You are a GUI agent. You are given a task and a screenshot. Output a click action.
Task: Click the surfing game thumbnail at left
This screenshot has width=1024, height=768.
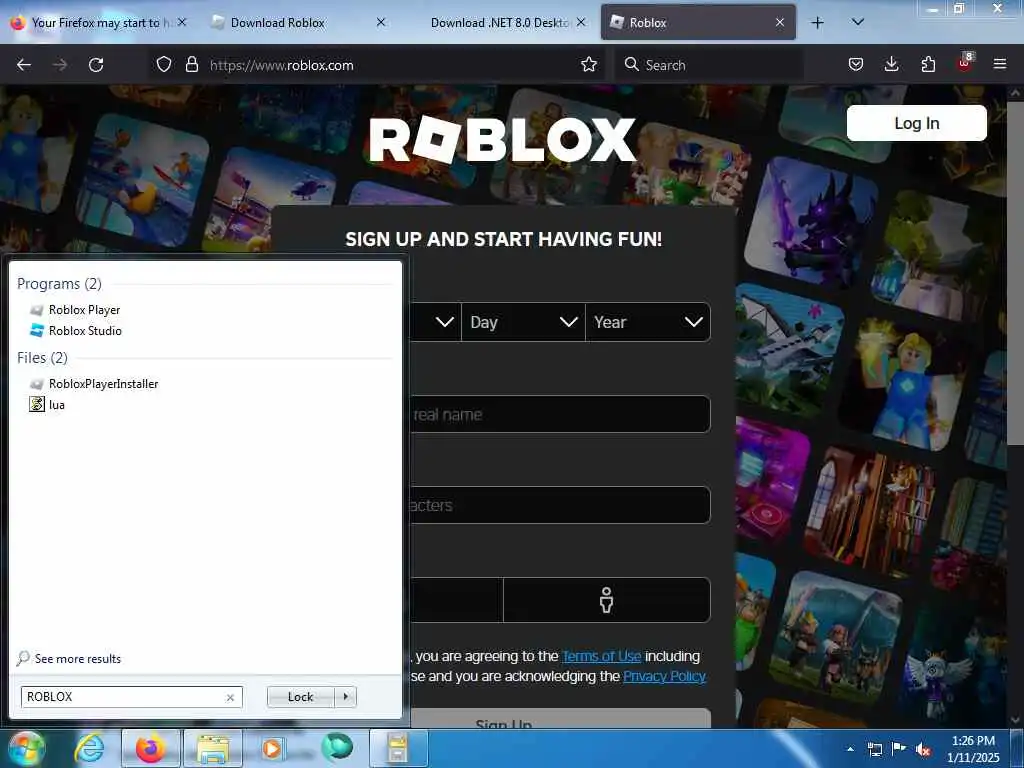tap(142, 180)
